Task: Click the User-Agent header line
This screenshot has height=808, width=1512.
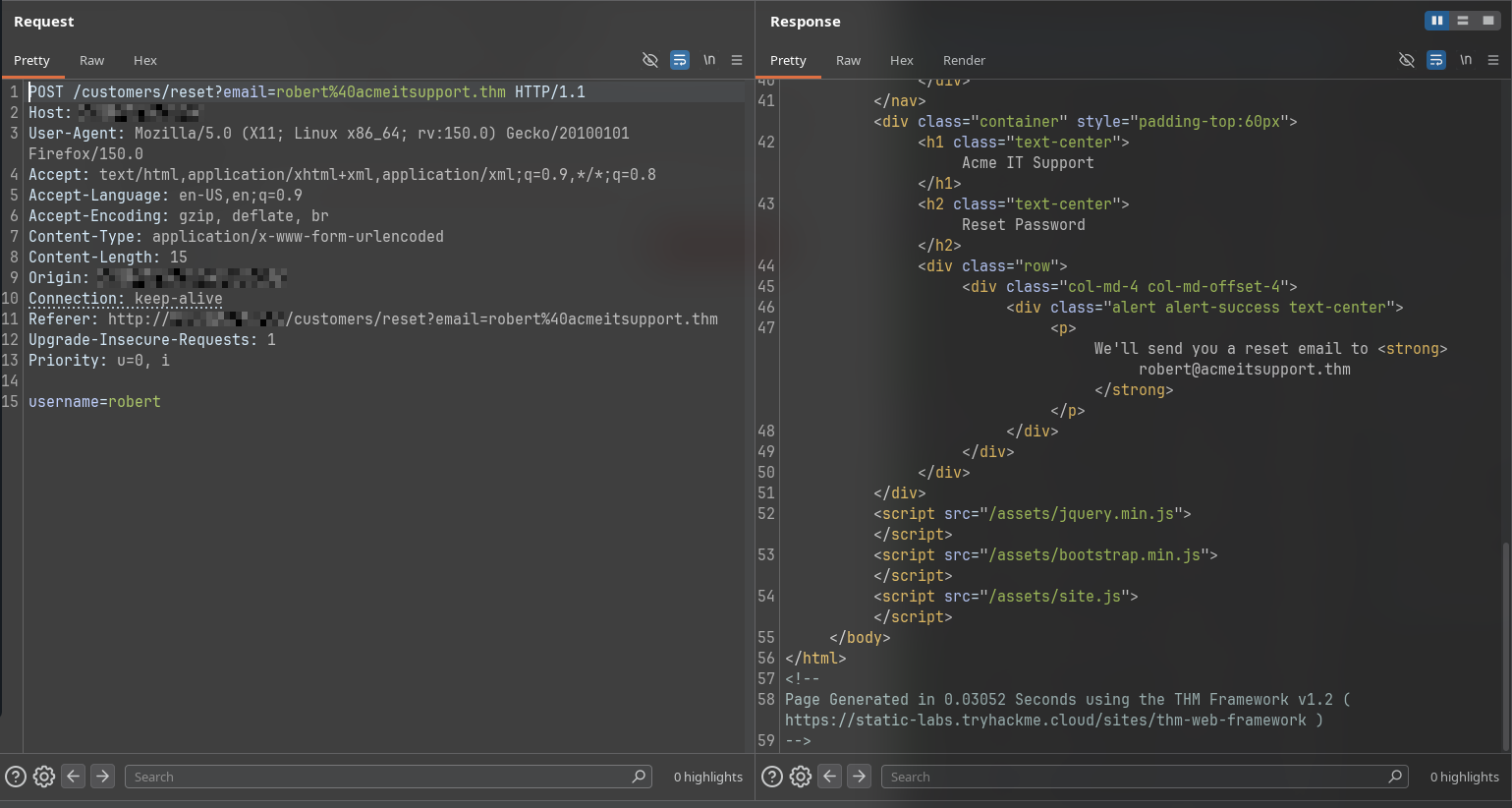Action: [x=329, y=143]
